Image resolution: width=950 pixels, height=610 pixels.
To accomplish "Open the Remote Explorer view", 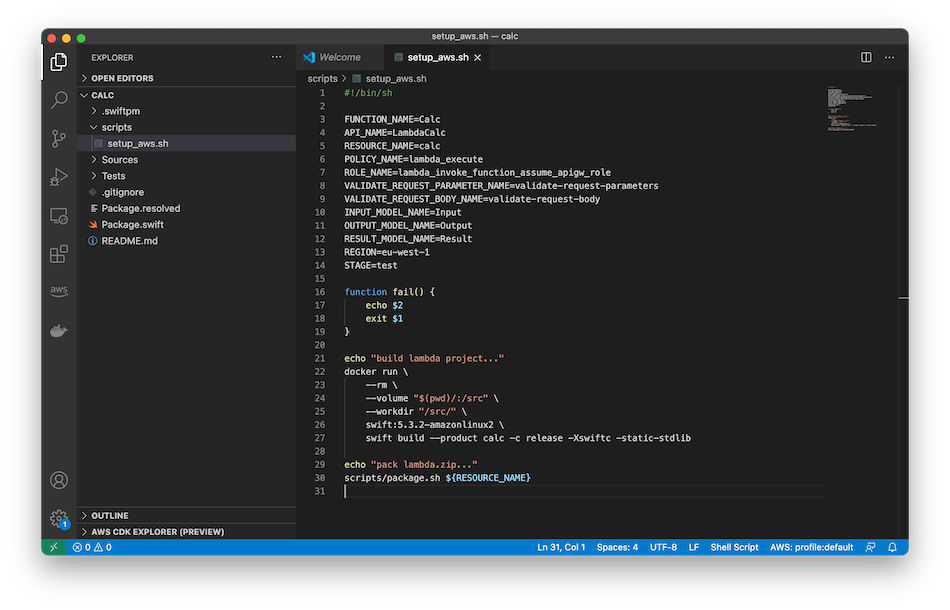I will coord(59,216).
